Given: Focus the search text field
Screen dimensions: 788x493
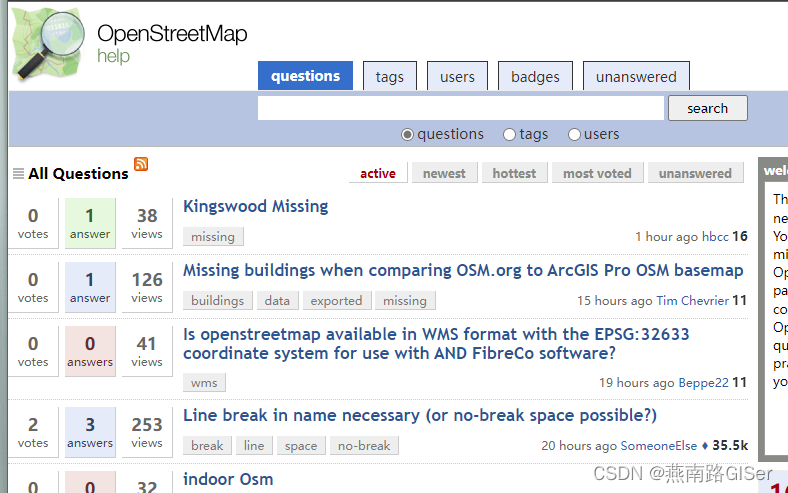Looking at the screenshot, I should [x=461, y=108].
